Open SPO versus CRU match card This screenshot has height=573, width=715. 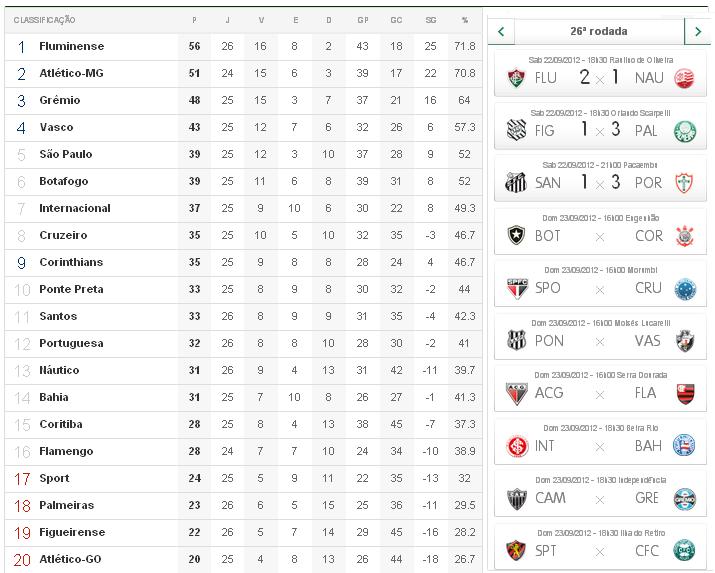[599, 283]
